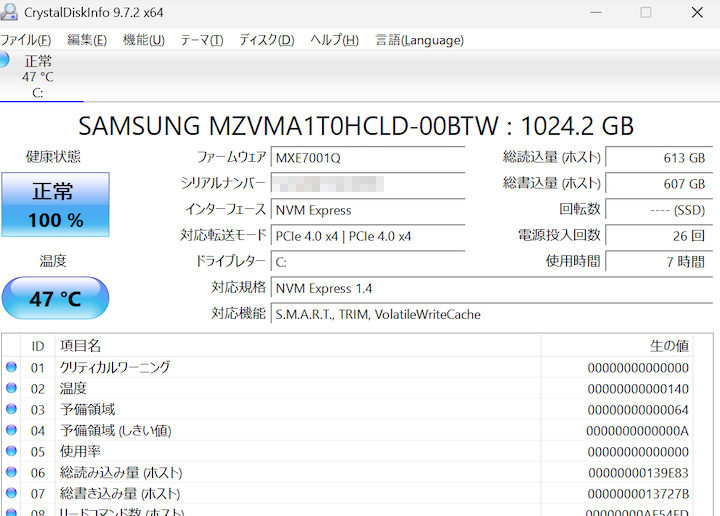720x516 pixels.
Task: Select the C: drive tab at top
Action: [37, 77]
